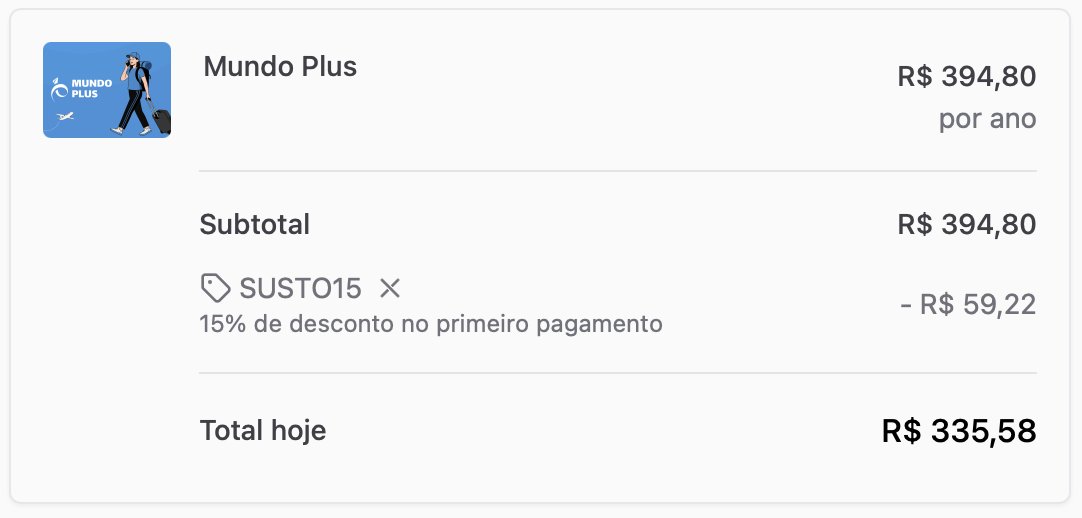The width and height of the screenshot is (1082, 518).
Task: Click the total amount R$ 335,58
Action: tap(959, 431)
